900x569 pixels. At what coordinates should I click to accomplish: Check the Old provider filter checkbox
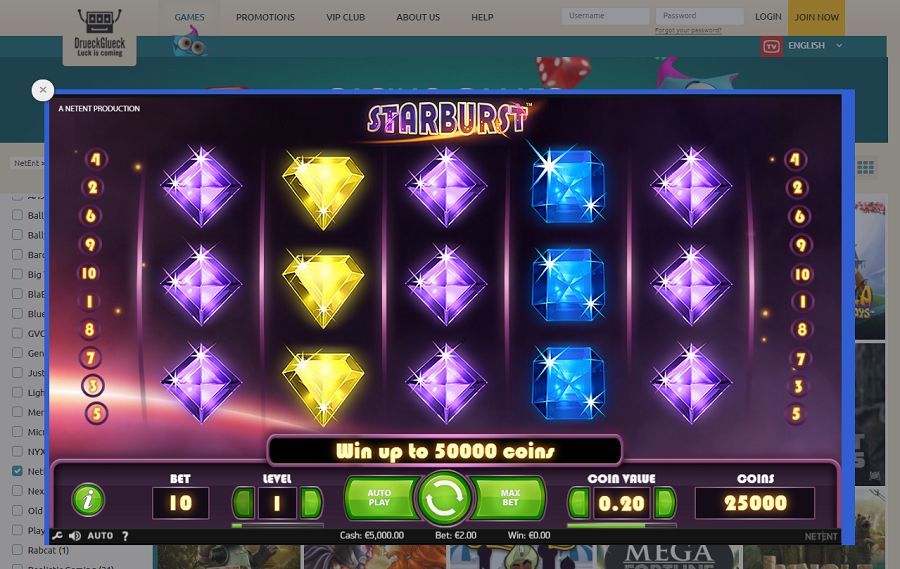point(18,510)
